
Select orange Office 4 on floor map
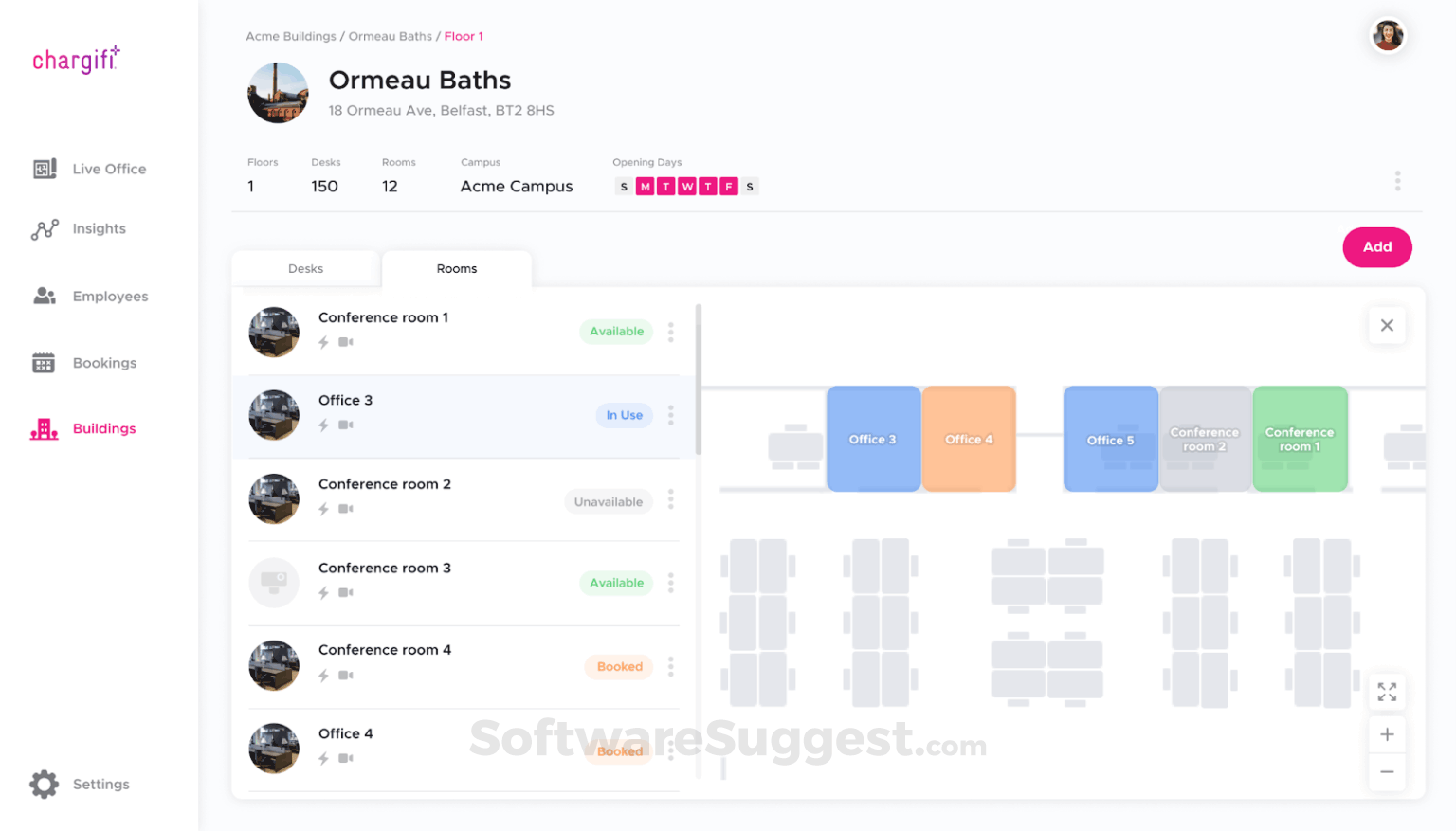[x=969, y=439]
